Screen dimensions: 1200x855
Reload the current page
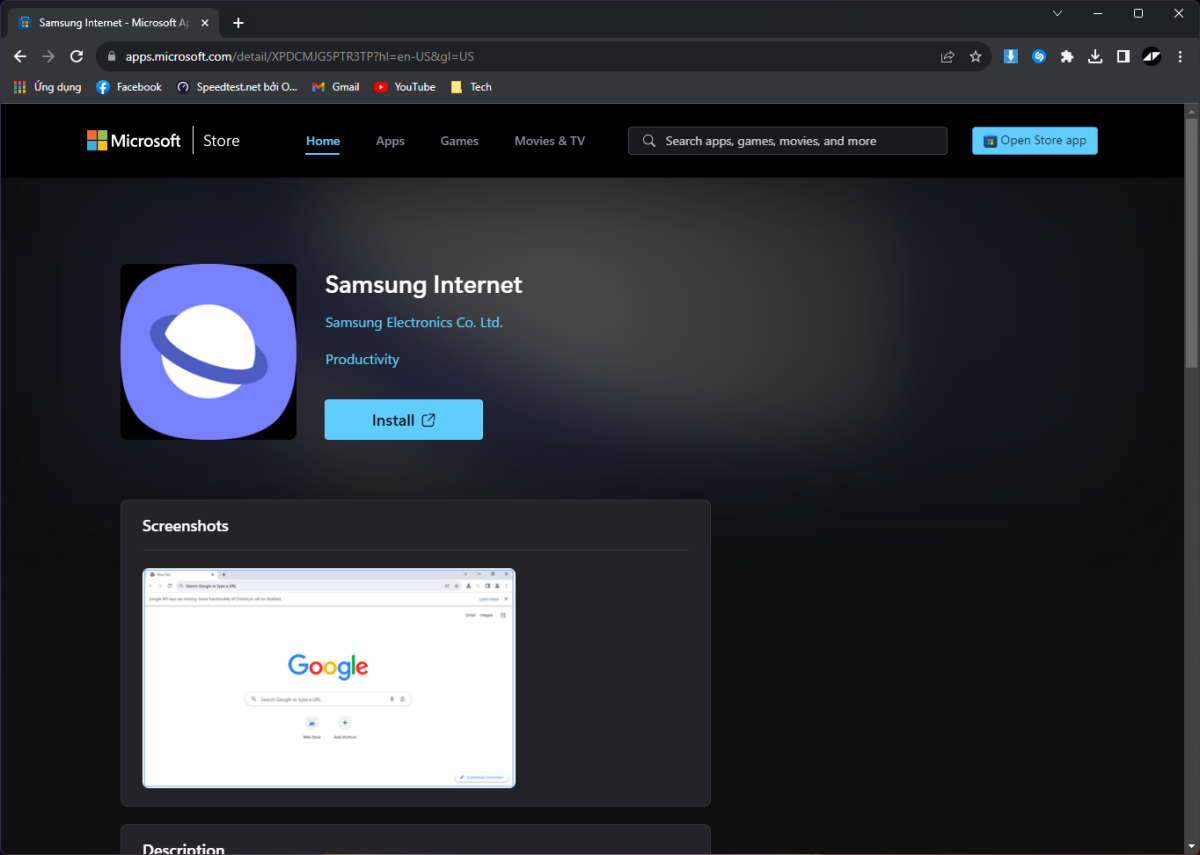tap(77, 57)
